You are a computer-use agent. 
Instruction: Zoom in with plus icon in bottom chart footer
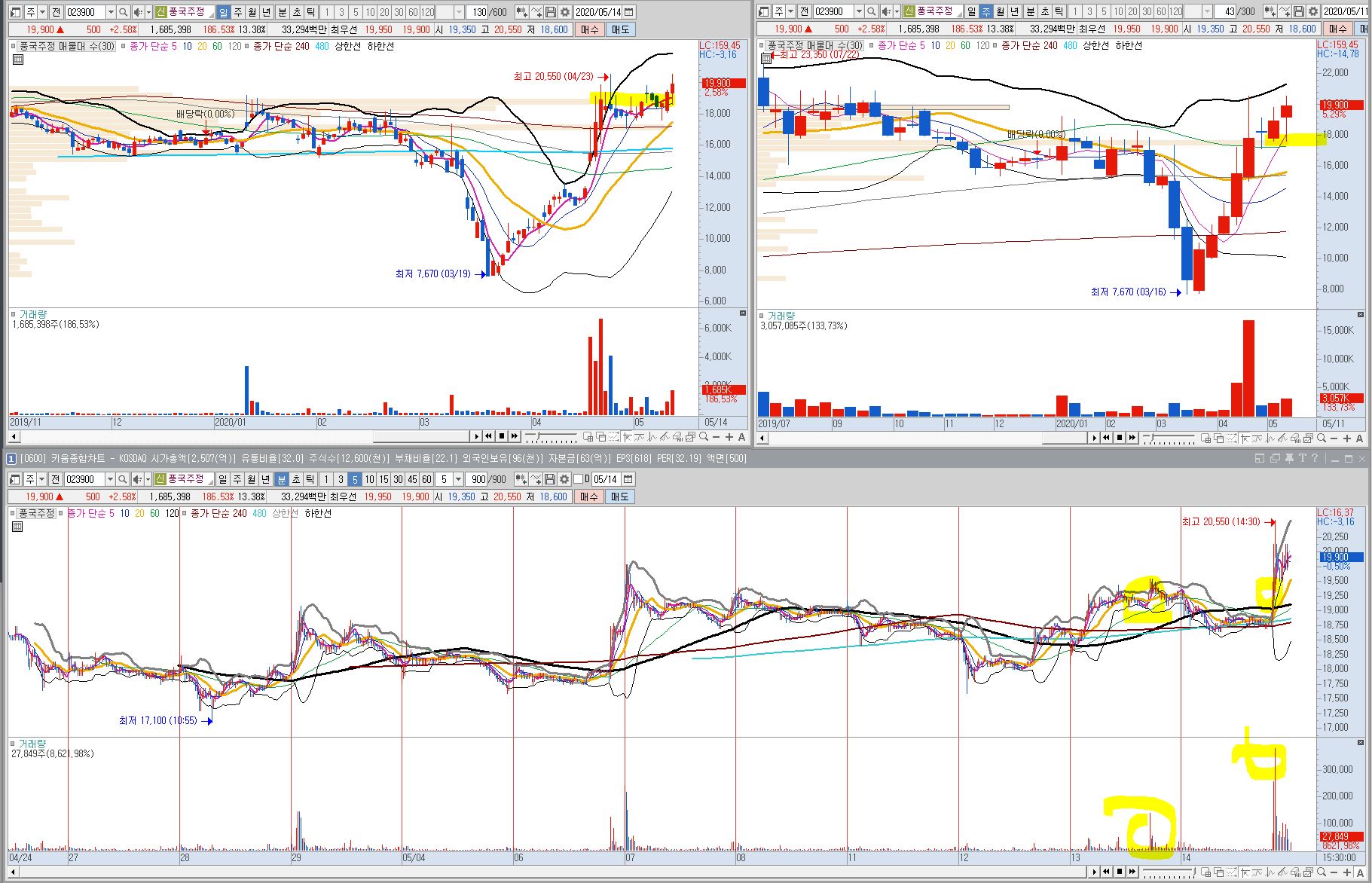click(x=1346, y=872)
